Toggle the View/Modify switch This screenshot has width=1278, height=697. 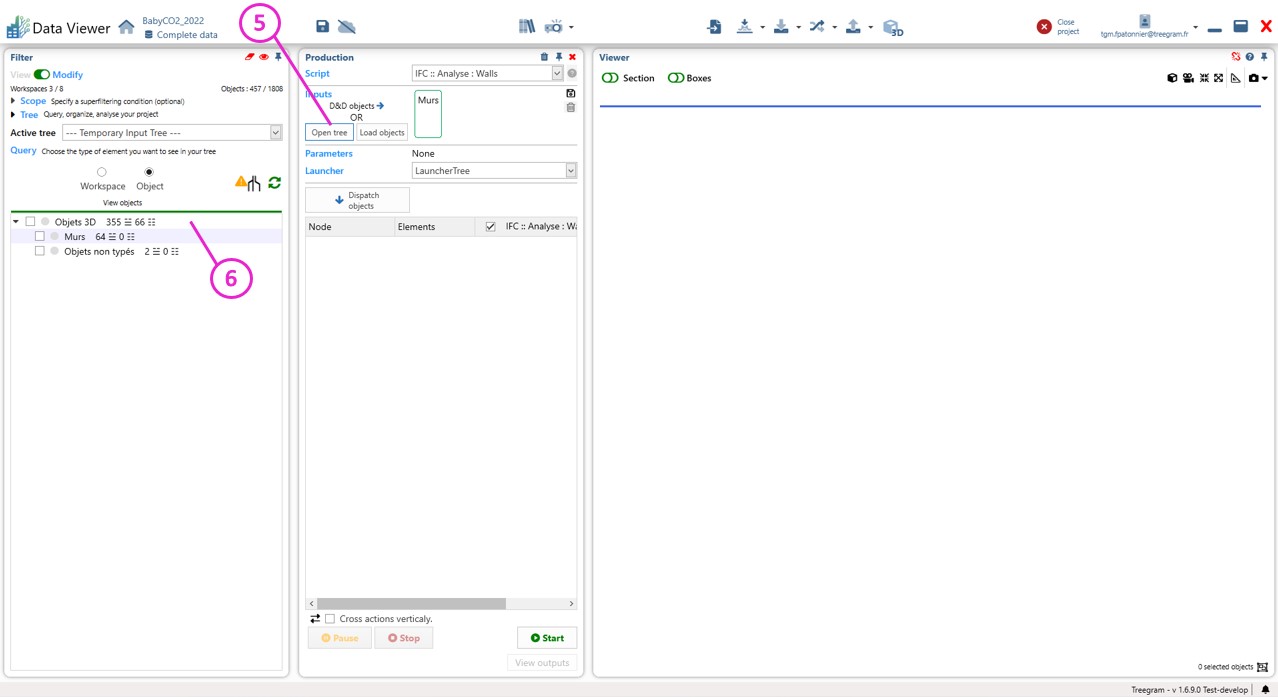click(42, 75)
